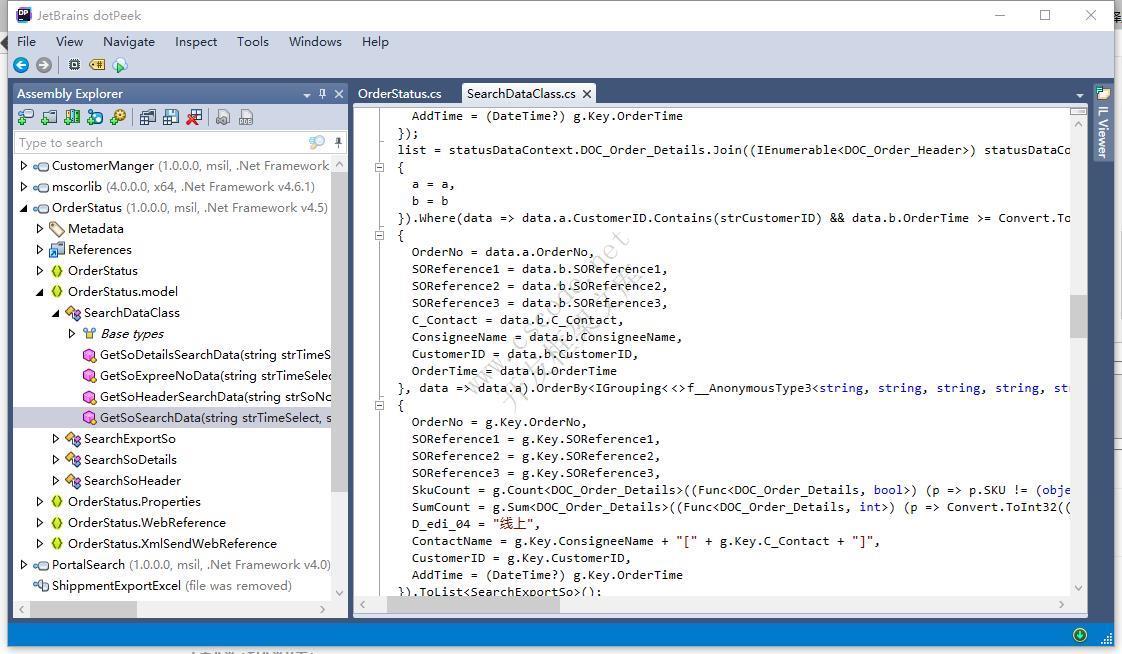This screenshot has height=654, width=1122.
Task: Open the IL Viewer side panel
Action: 1103,125
